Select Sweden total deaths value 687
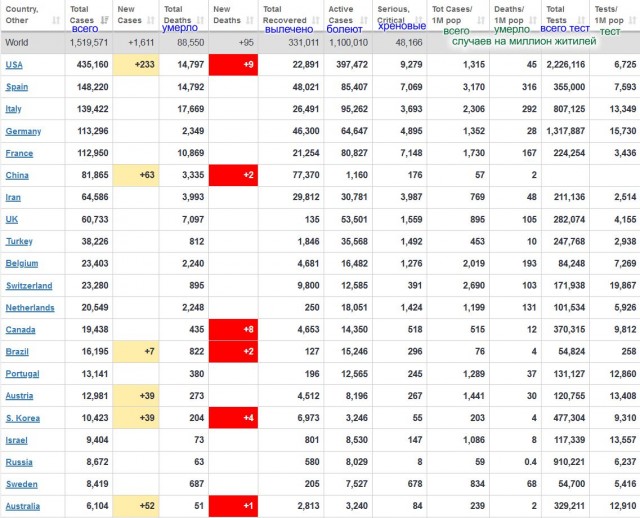The image size is (640, 518). point(196,484)
